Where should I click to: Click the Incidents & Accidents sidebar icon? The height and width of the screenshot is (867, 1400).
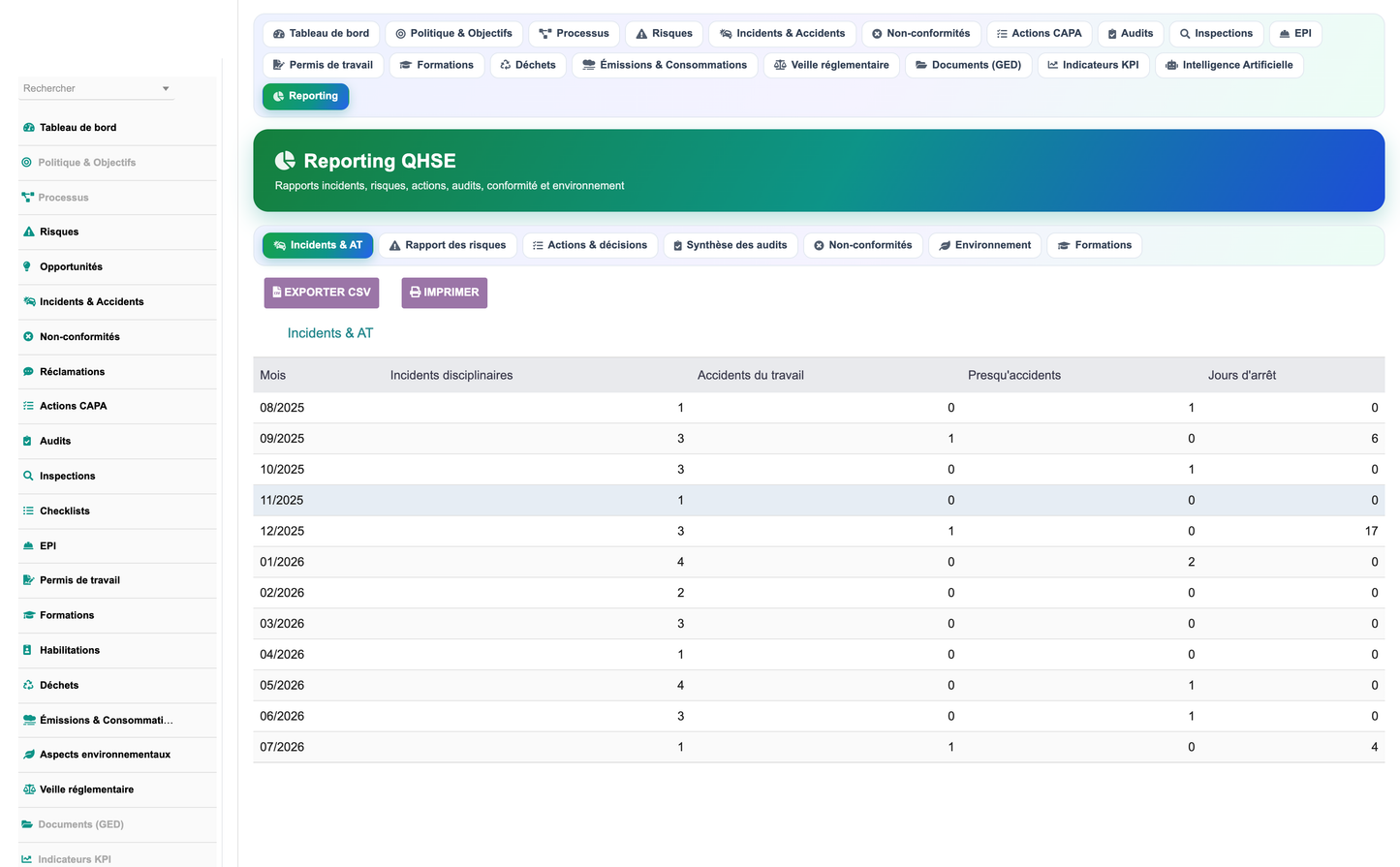tap(28, 302)
